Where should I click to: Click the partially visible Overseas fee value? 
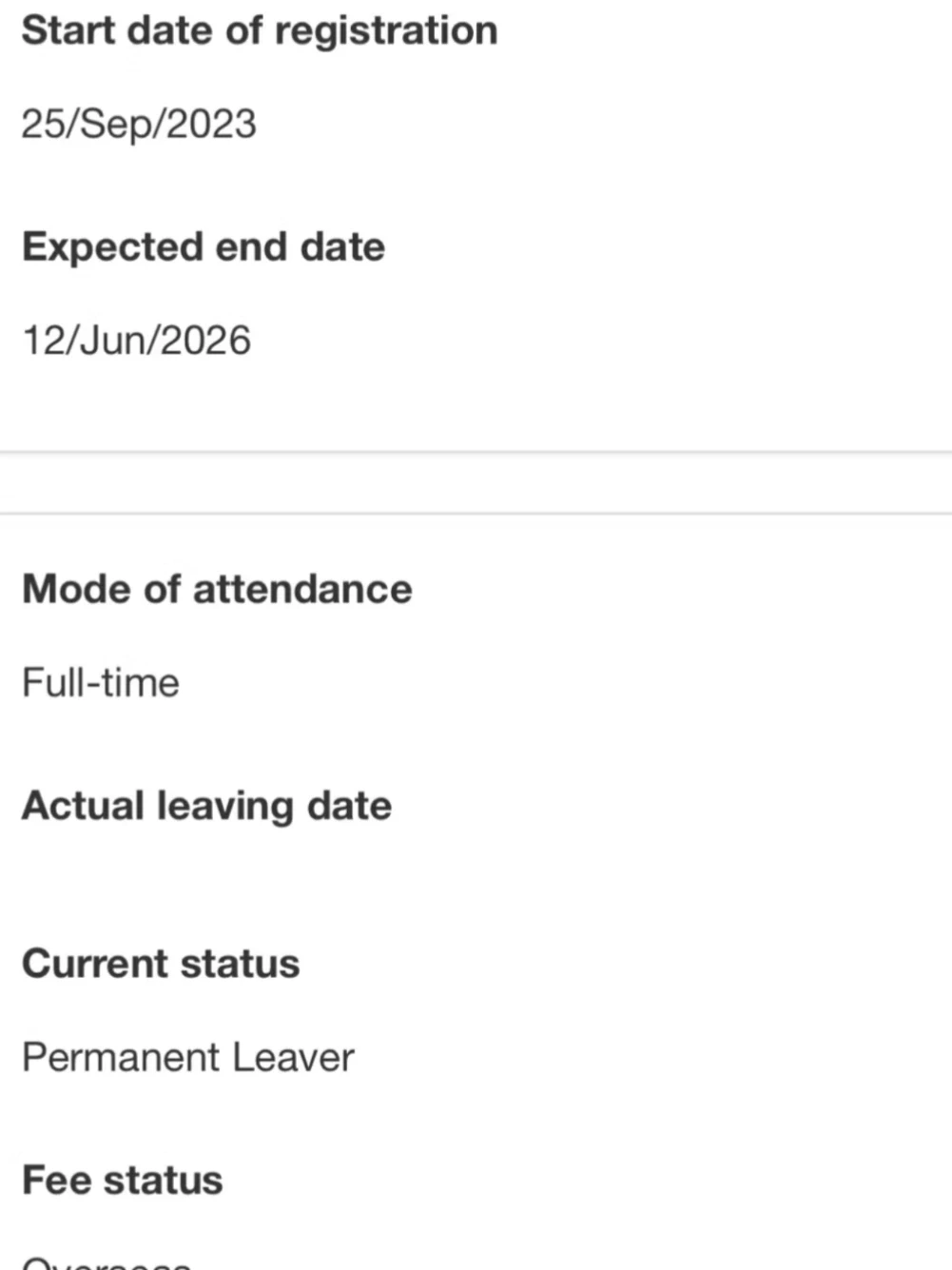click(x=107, y=1262)
